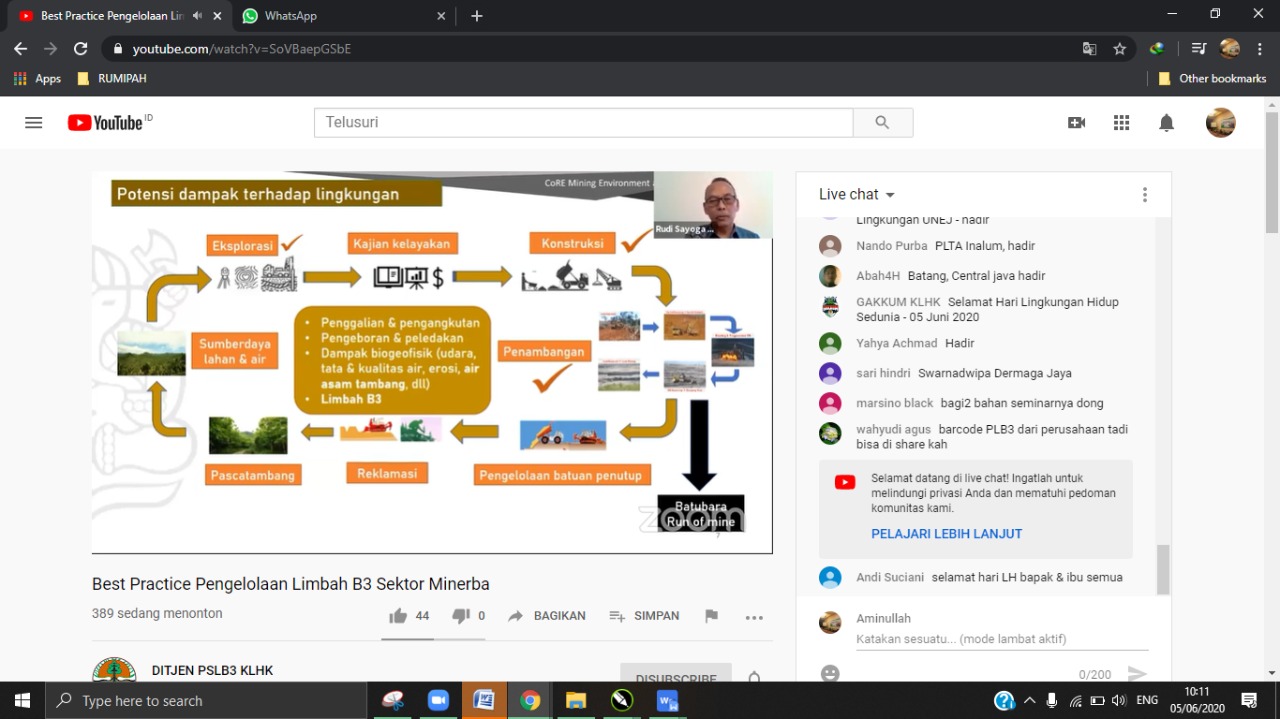This screenshot has height=719, width=1280.
Task: Open live chat options three-dot menu
Action: click(1144, 195)
